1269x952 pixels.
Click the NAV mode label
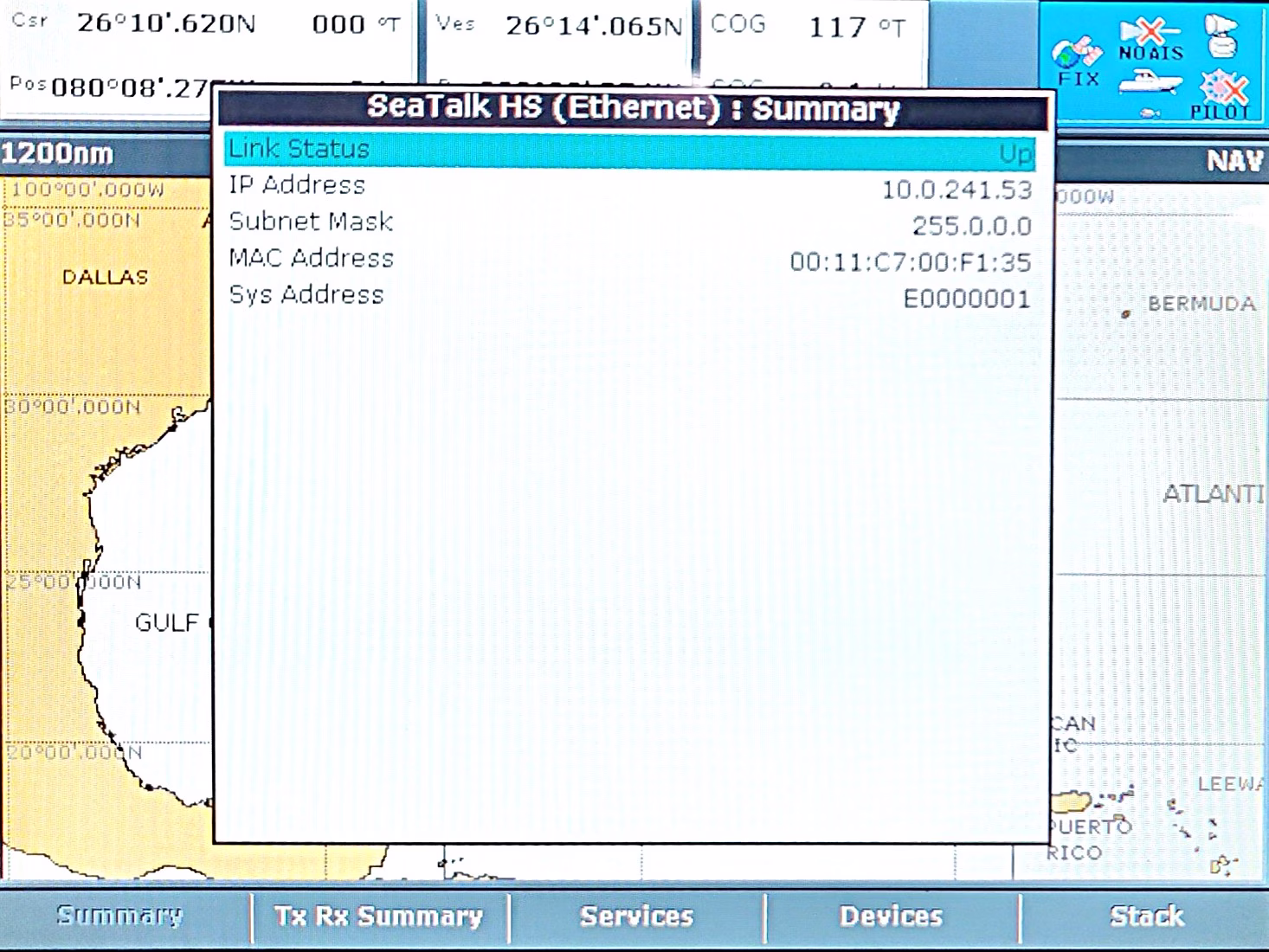point(1234,161)
